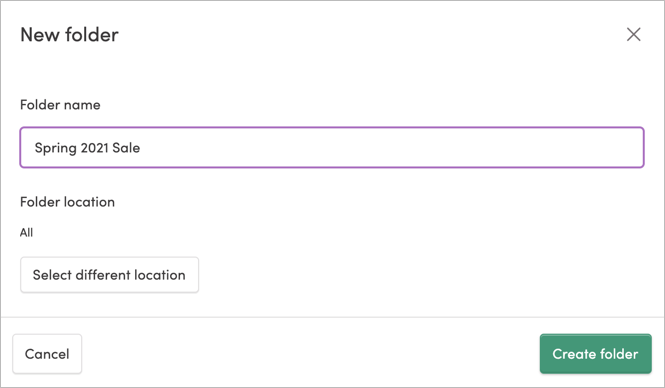Select the All location text
The width and height of the screenshot is (665, 388).
[x=26, y=232]
